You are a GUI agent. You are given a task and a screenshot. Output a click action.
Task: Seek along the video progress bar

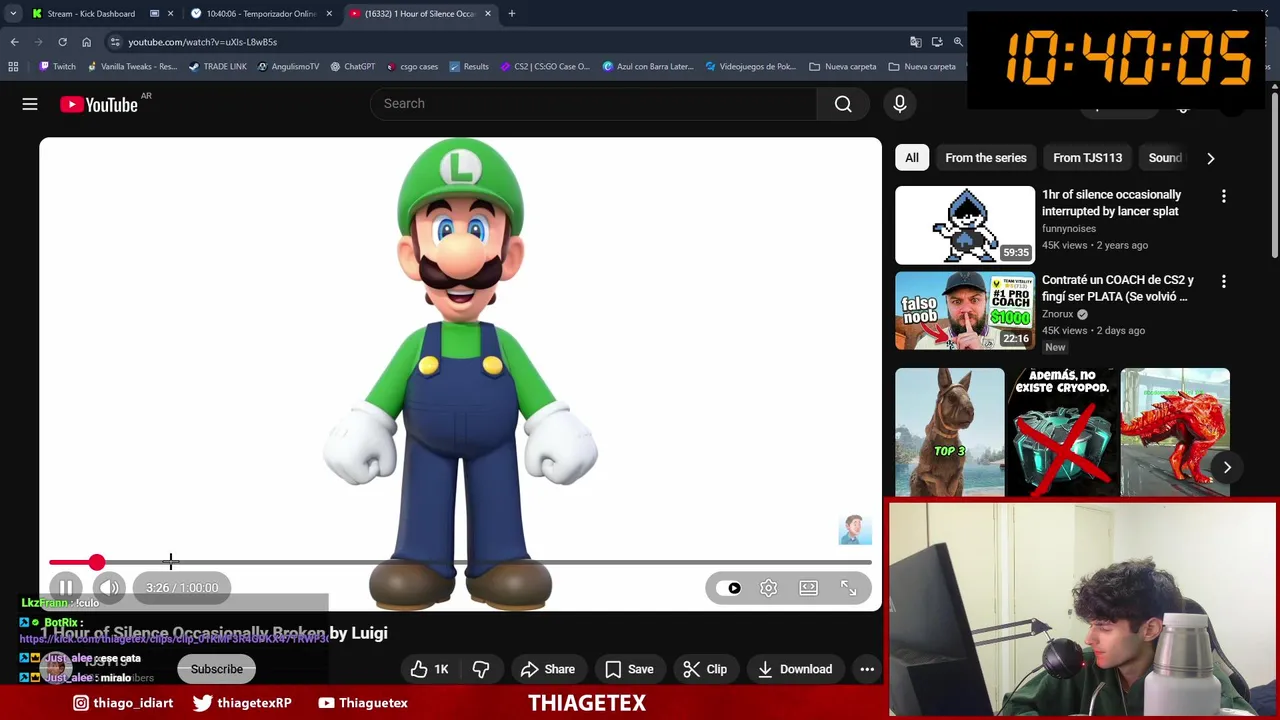460,563
